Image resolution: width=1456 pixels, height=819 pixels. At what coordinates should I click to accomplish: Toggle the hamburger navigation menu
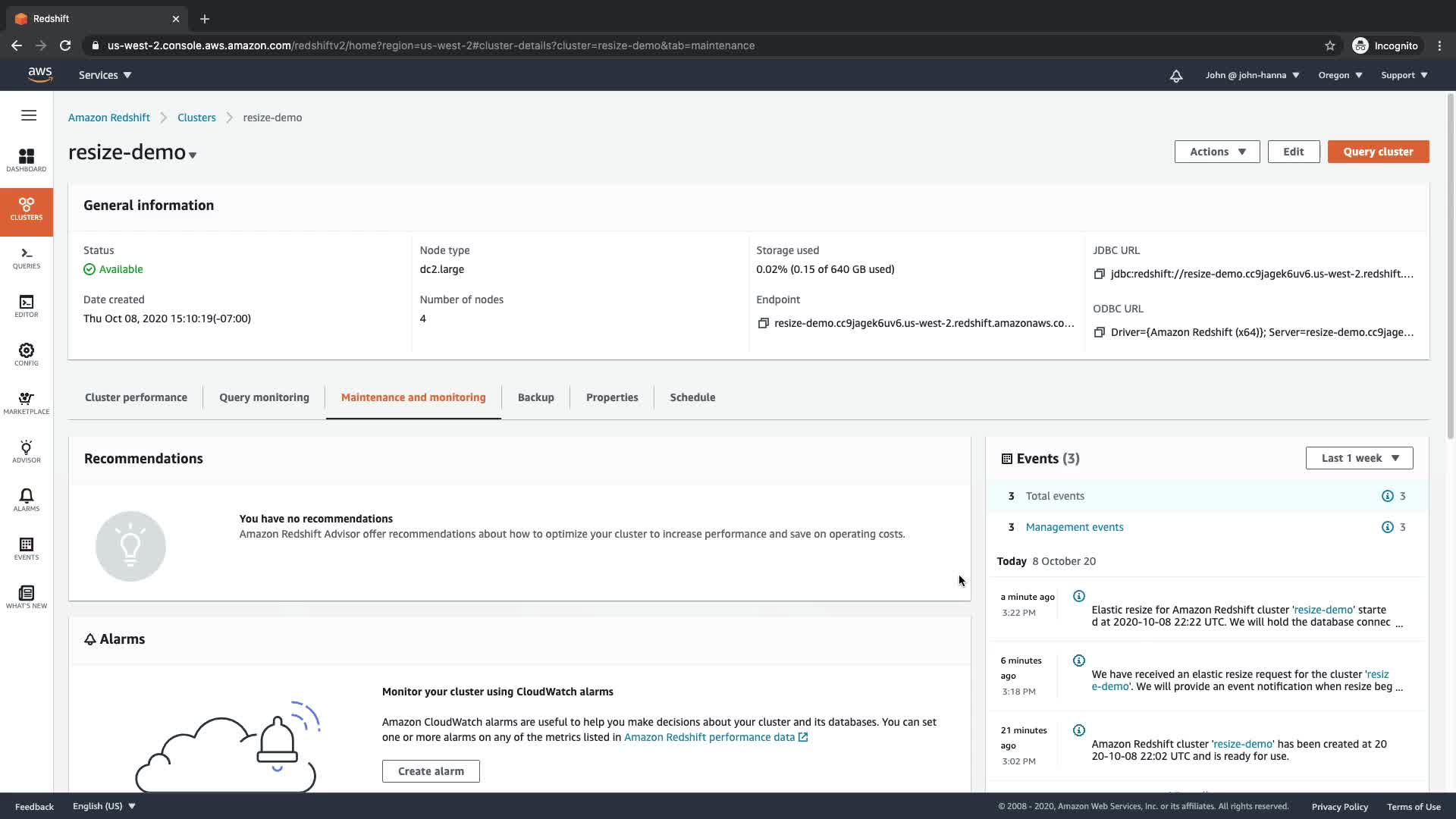point(29,115)
